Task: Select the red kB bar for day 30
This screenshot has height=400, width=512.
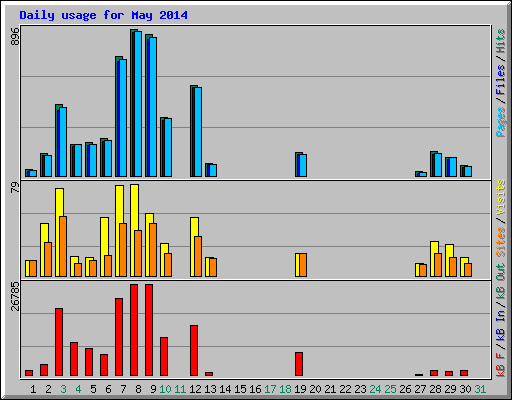Action: pyautogui.click(x=464, y=373)
